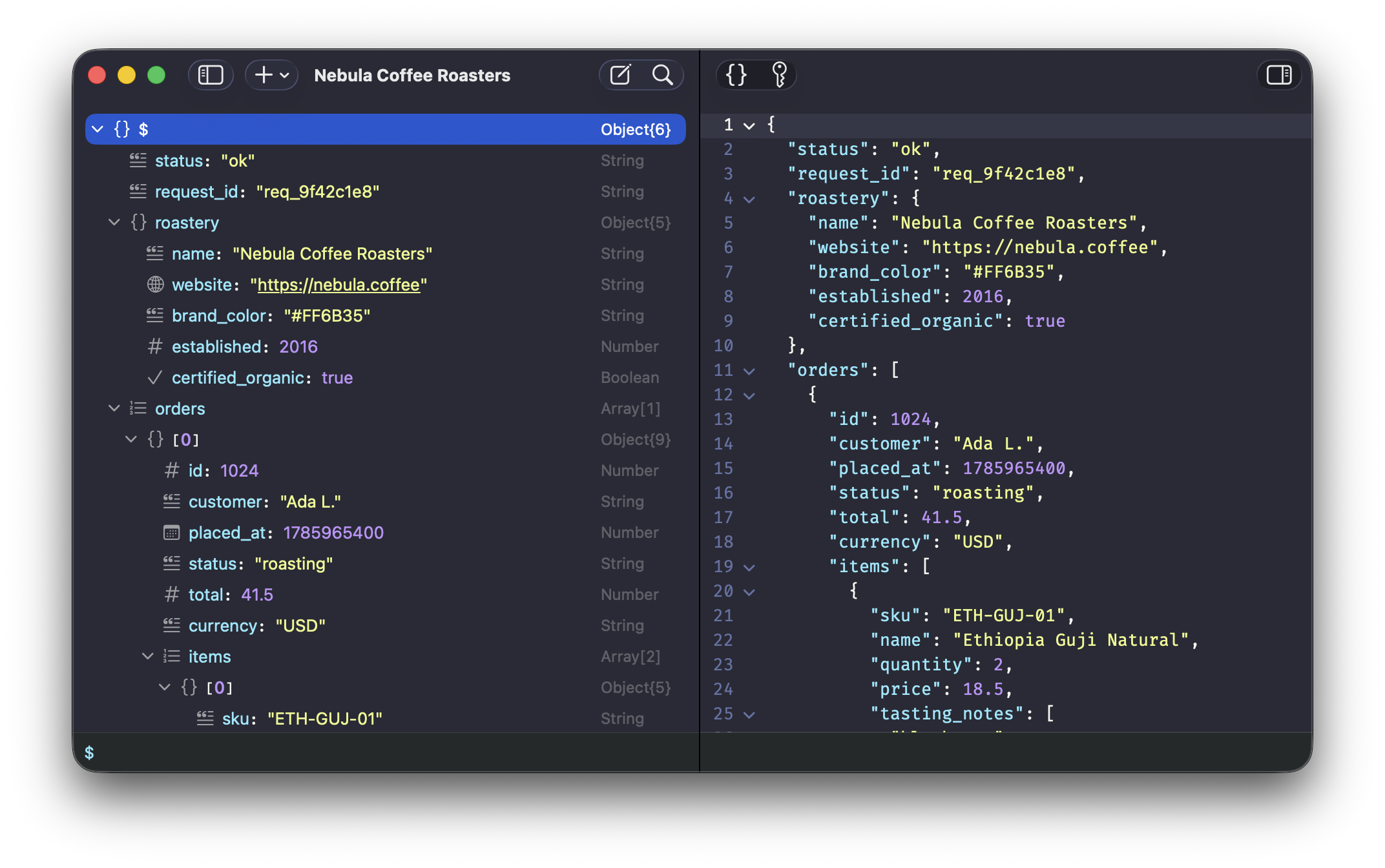The height and width of the screenshot is (868, 1385).
Task: Click the string icon beside request_id
Action: coord(138,191)
